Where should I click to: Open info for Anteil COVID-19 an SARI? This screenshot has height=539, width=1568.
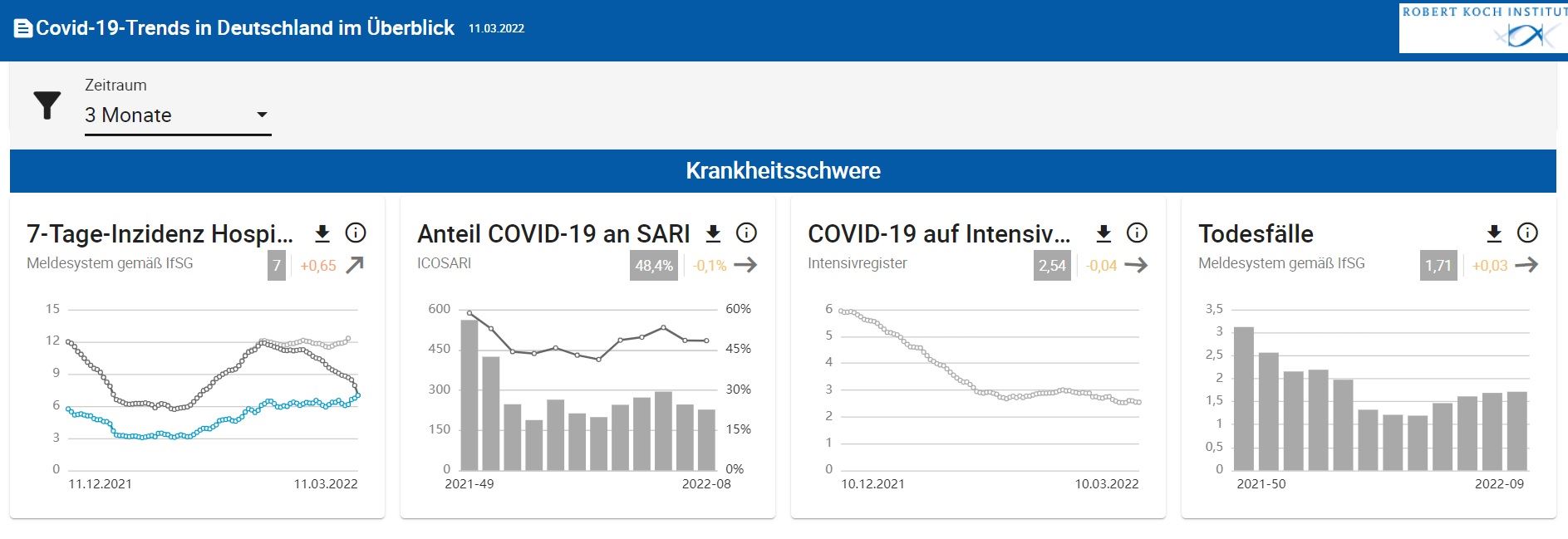click(746, 233)
